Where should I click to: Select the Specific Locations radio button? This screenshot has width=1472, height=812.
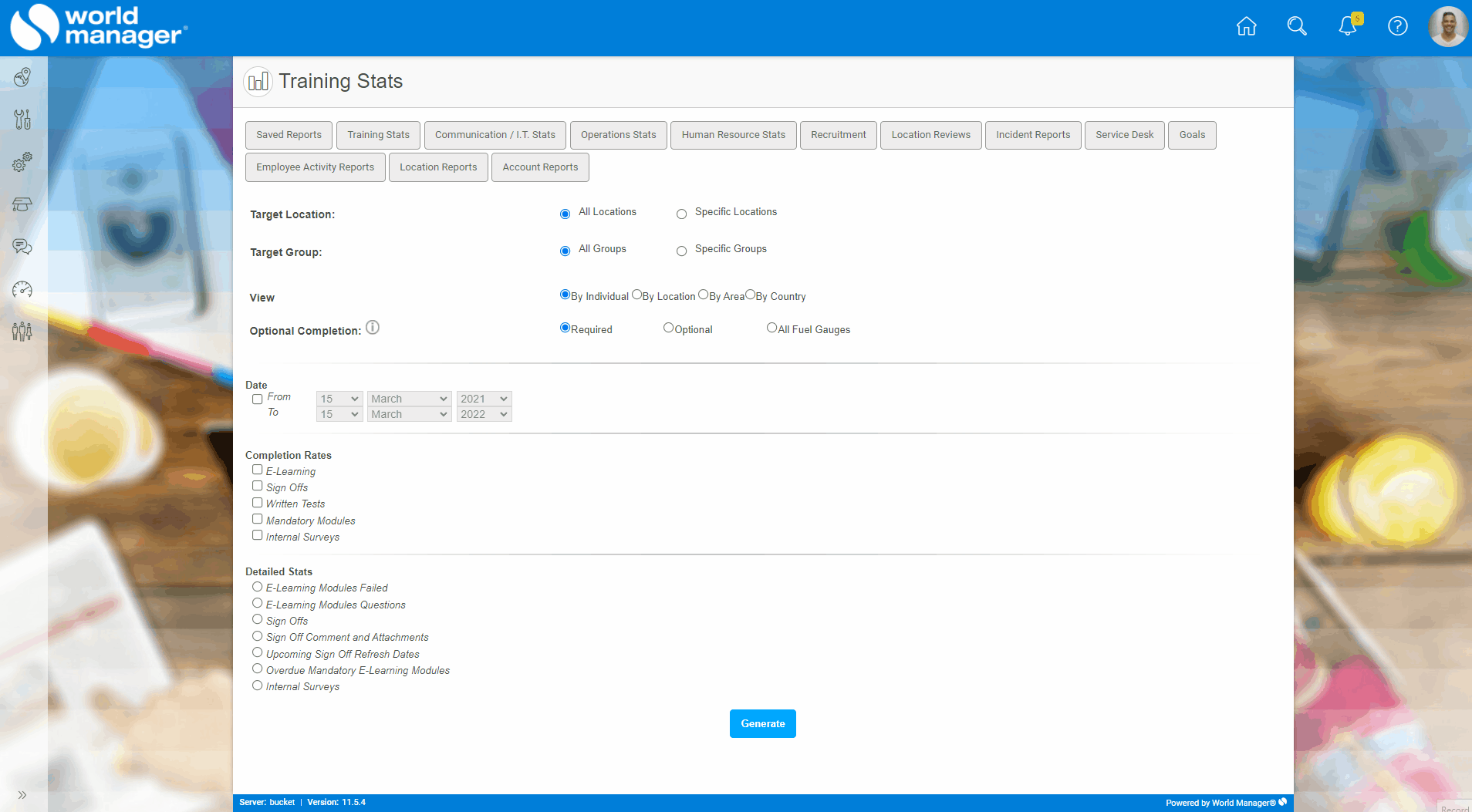681,214
